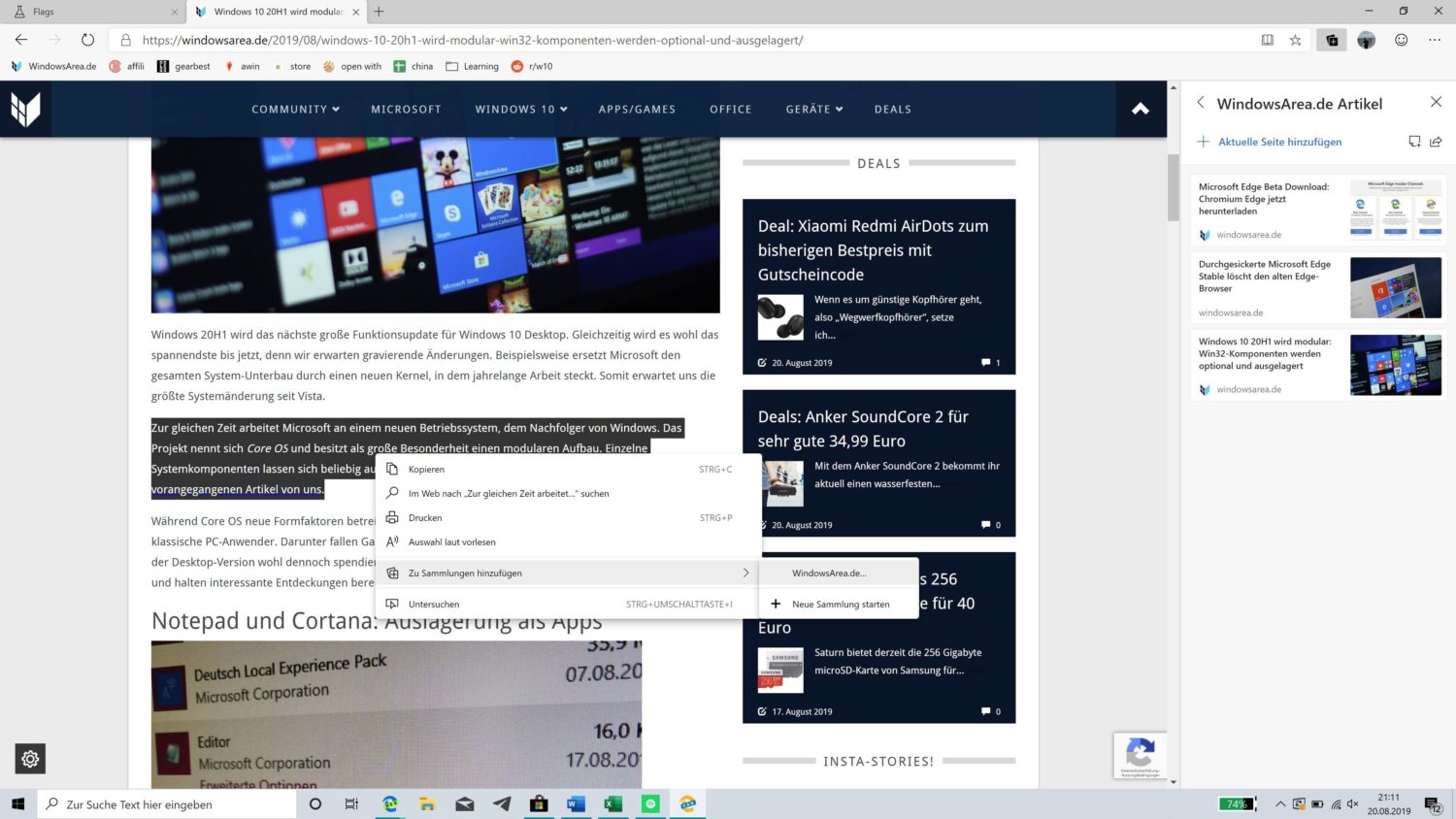Add page to favorites via star icon
Image resolution: width=1456 pixels, height=819 pixels.
point(1296,40)
